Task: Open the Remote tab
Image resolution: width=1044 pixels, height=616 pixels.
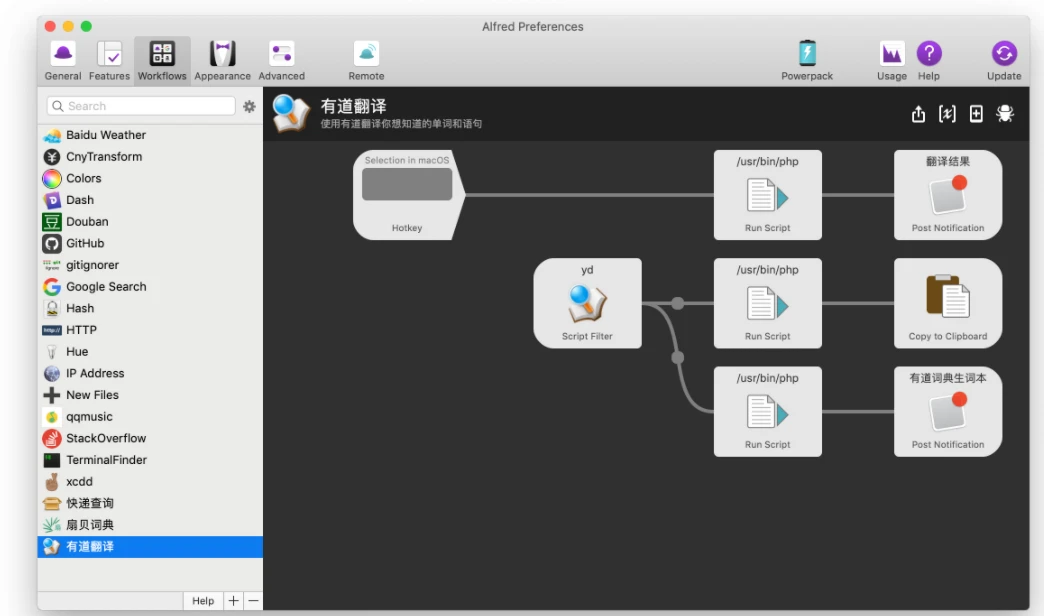Action: 366,61
